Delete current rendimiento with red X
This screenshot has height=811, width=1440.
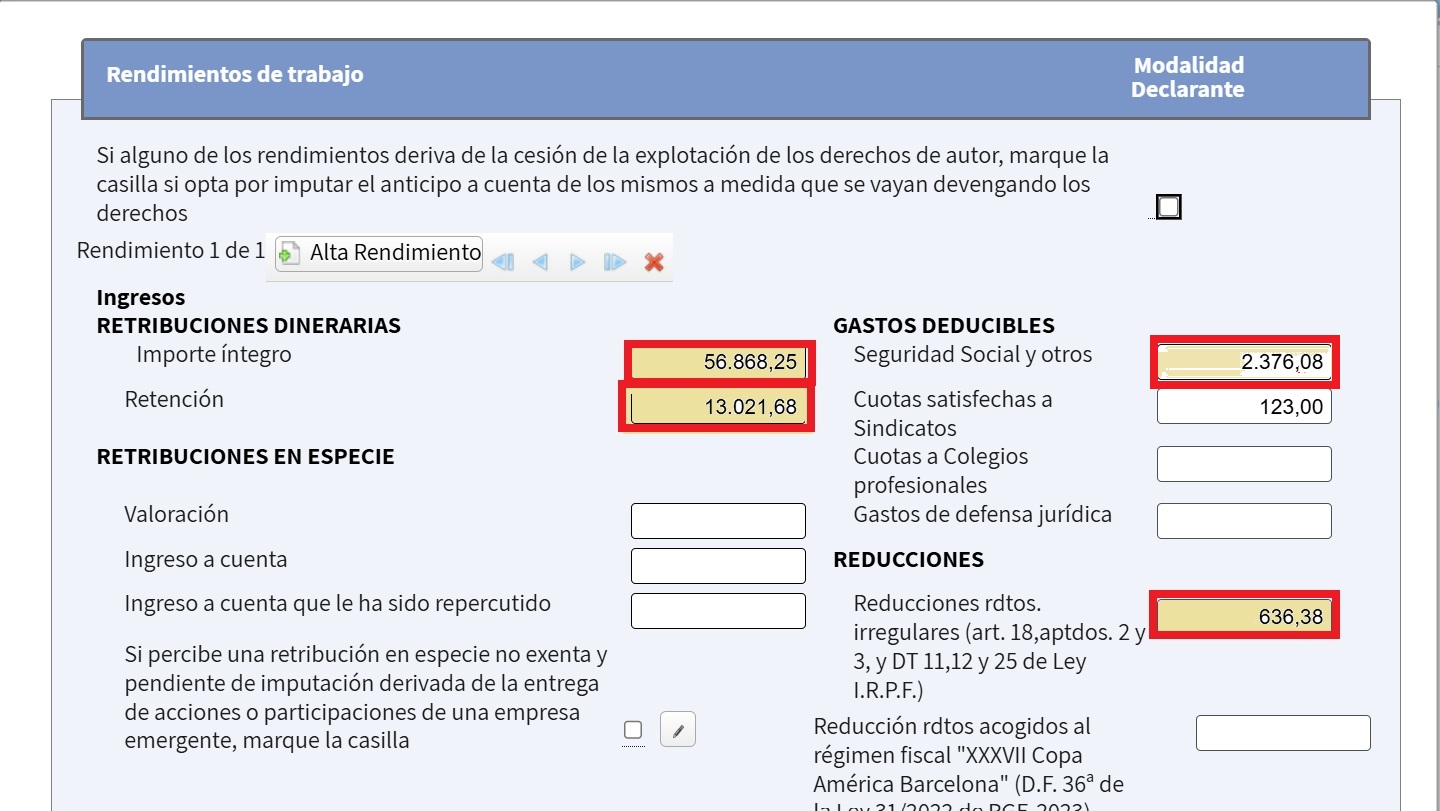click(x=654, y=262)
